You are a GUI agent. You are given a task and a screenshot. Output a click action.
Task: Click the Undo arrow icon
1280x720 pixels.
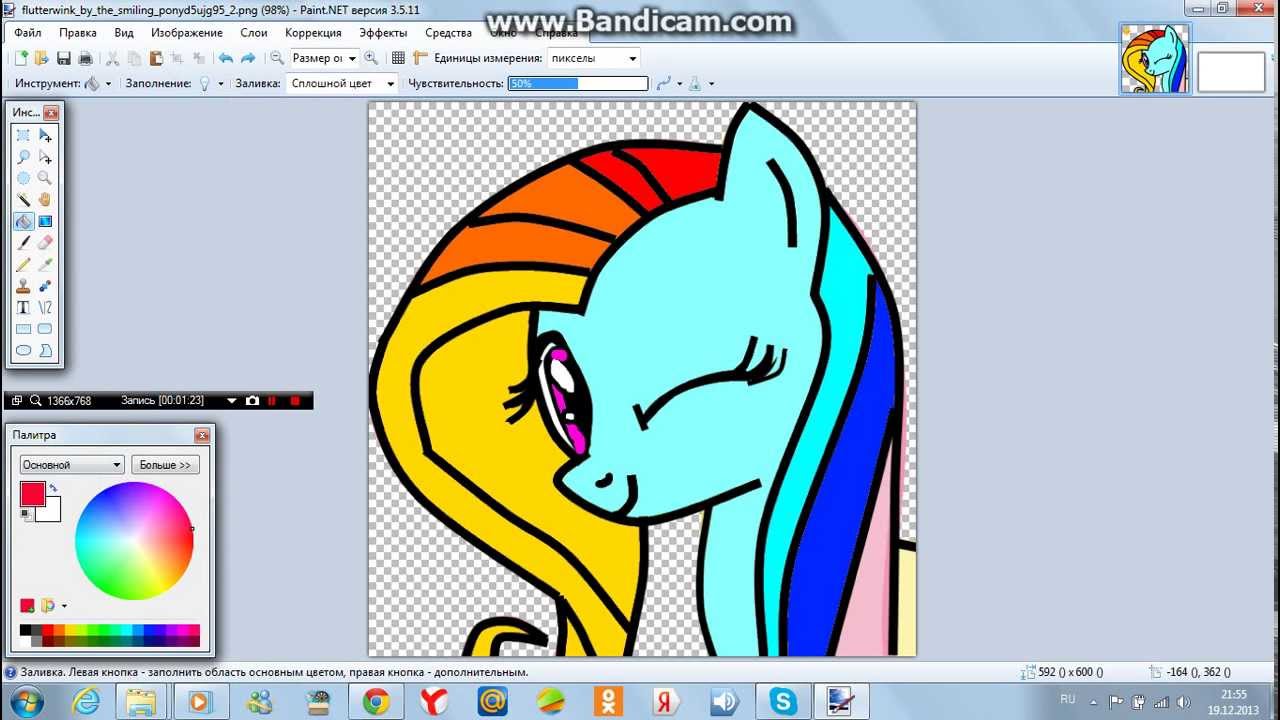pyautogui.click(x=226, y=58)
